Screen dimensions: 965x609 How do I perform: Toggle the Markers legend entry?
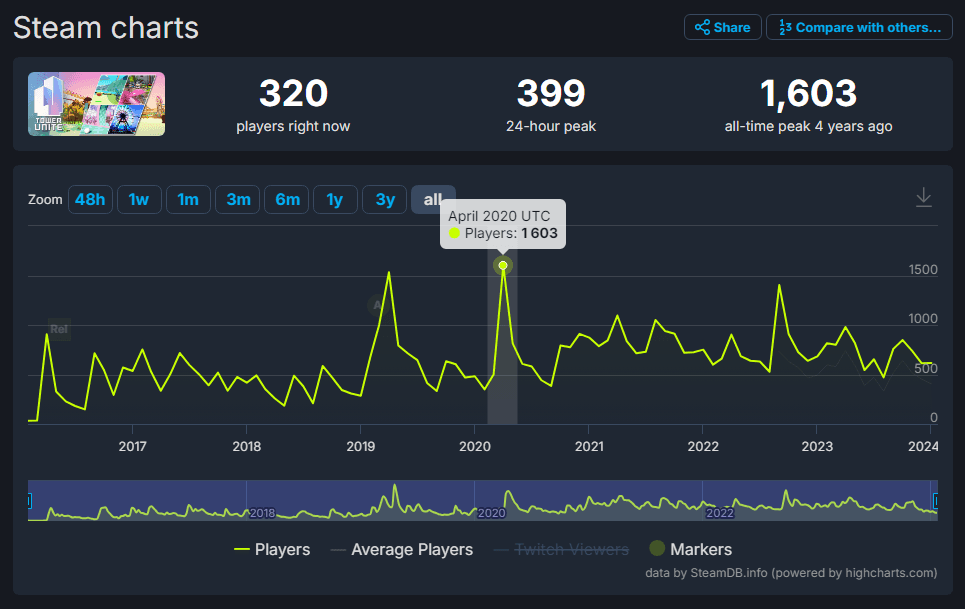click(691, 549)
